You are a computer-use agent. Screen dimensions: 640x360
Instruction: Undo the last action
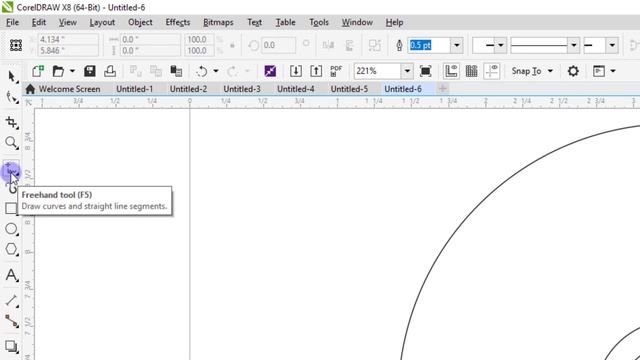(201, 71)
